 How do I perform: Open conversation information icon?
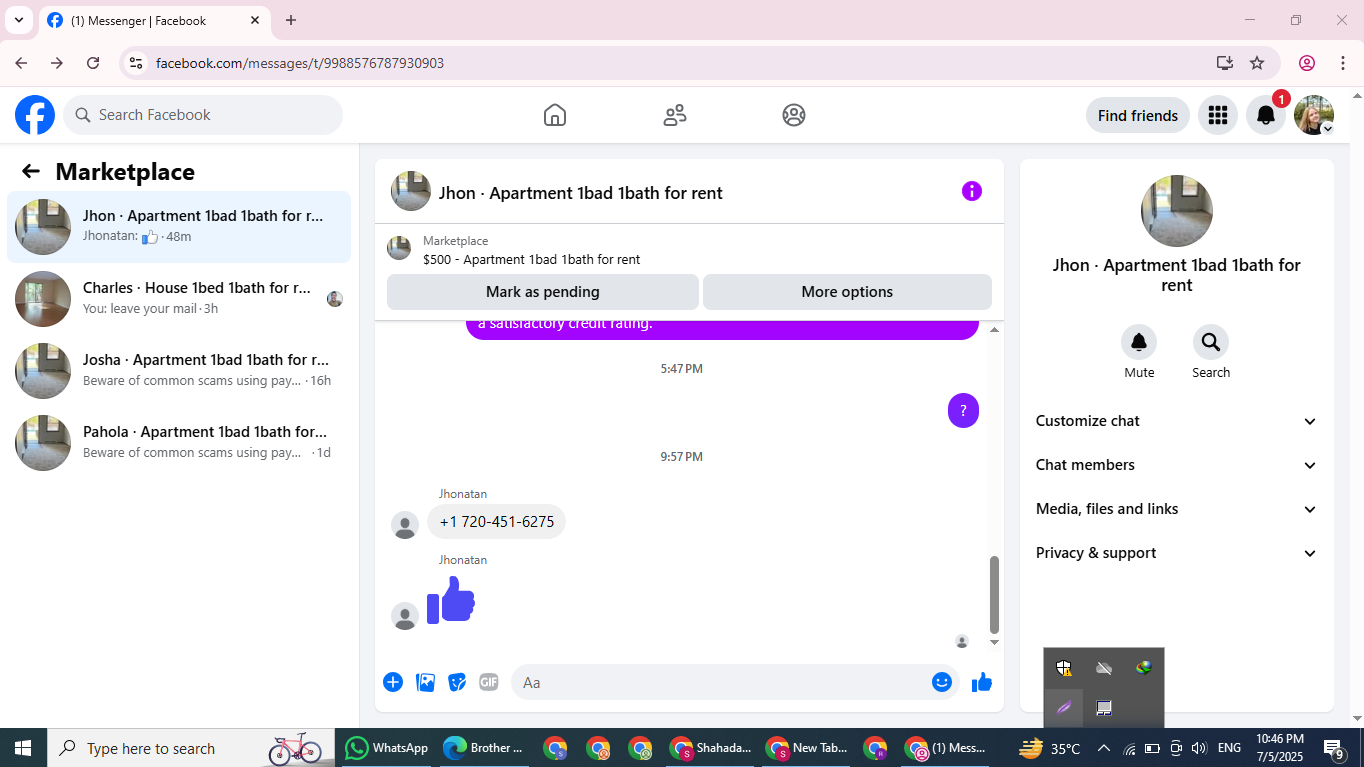click(x=972, y=191)
